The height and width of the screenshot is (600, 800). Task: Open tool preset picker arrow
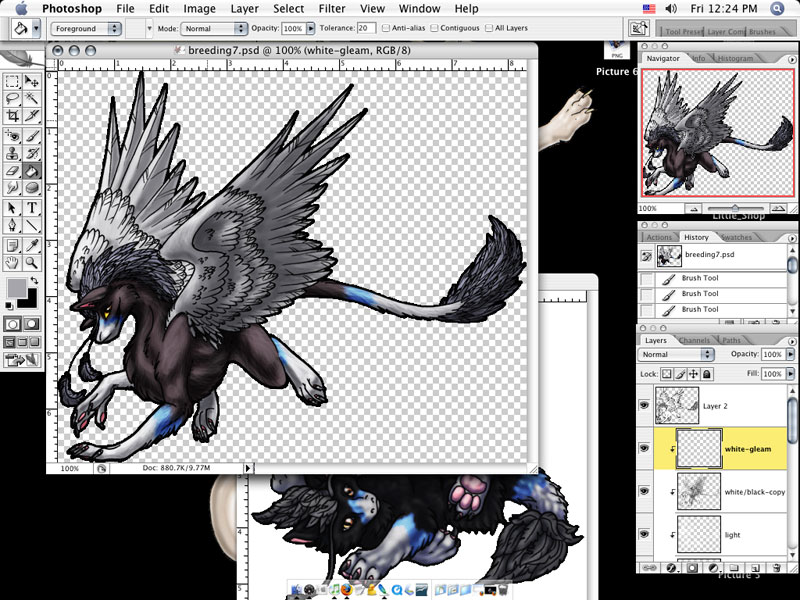click(x=36, y=28)
